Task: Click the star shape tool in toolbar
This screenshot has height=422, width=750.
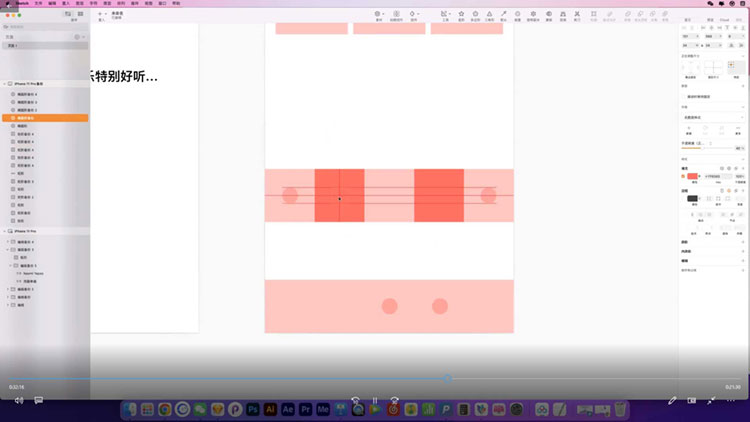Action: tap(460, 15)
